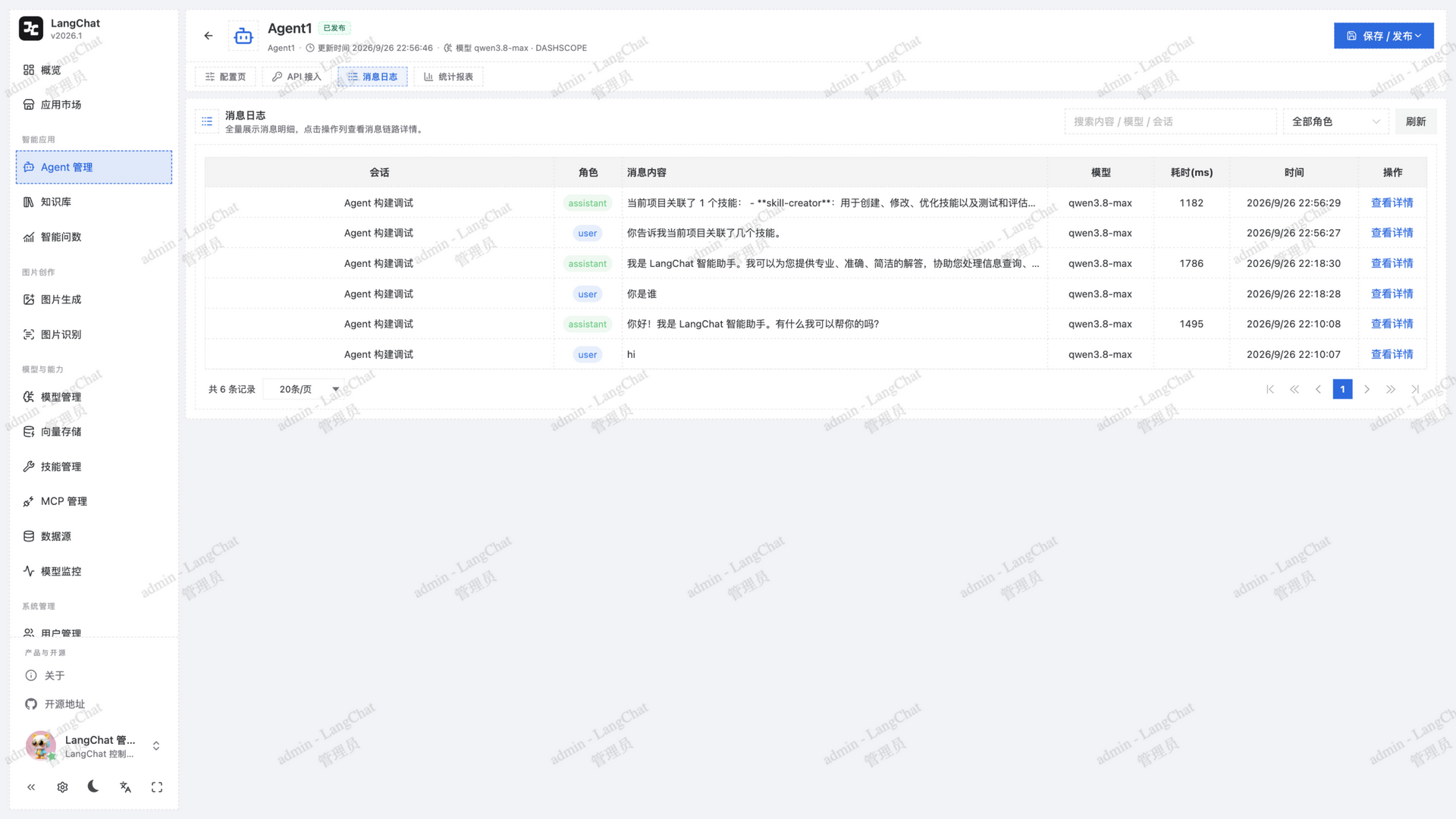This screenshot has height=819, width=1456.
Task: Open 模型管理 in the sidebar
Action: (94, 397)
